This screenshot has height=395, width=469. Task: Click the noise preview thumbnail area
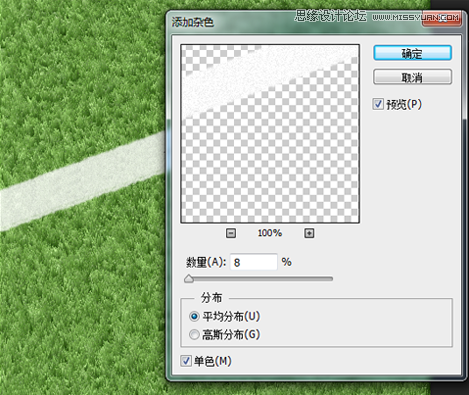click(270, 134)
